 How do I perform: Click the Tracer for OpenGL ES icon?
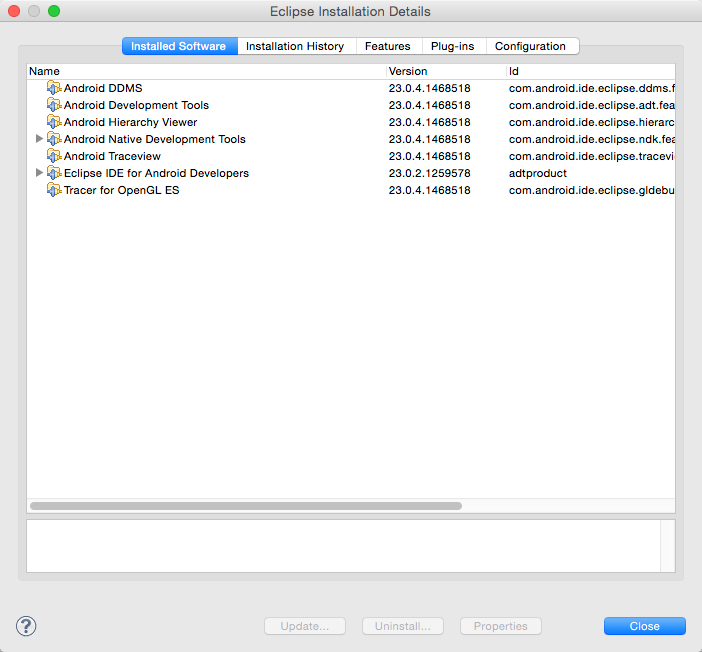[54, 190]
